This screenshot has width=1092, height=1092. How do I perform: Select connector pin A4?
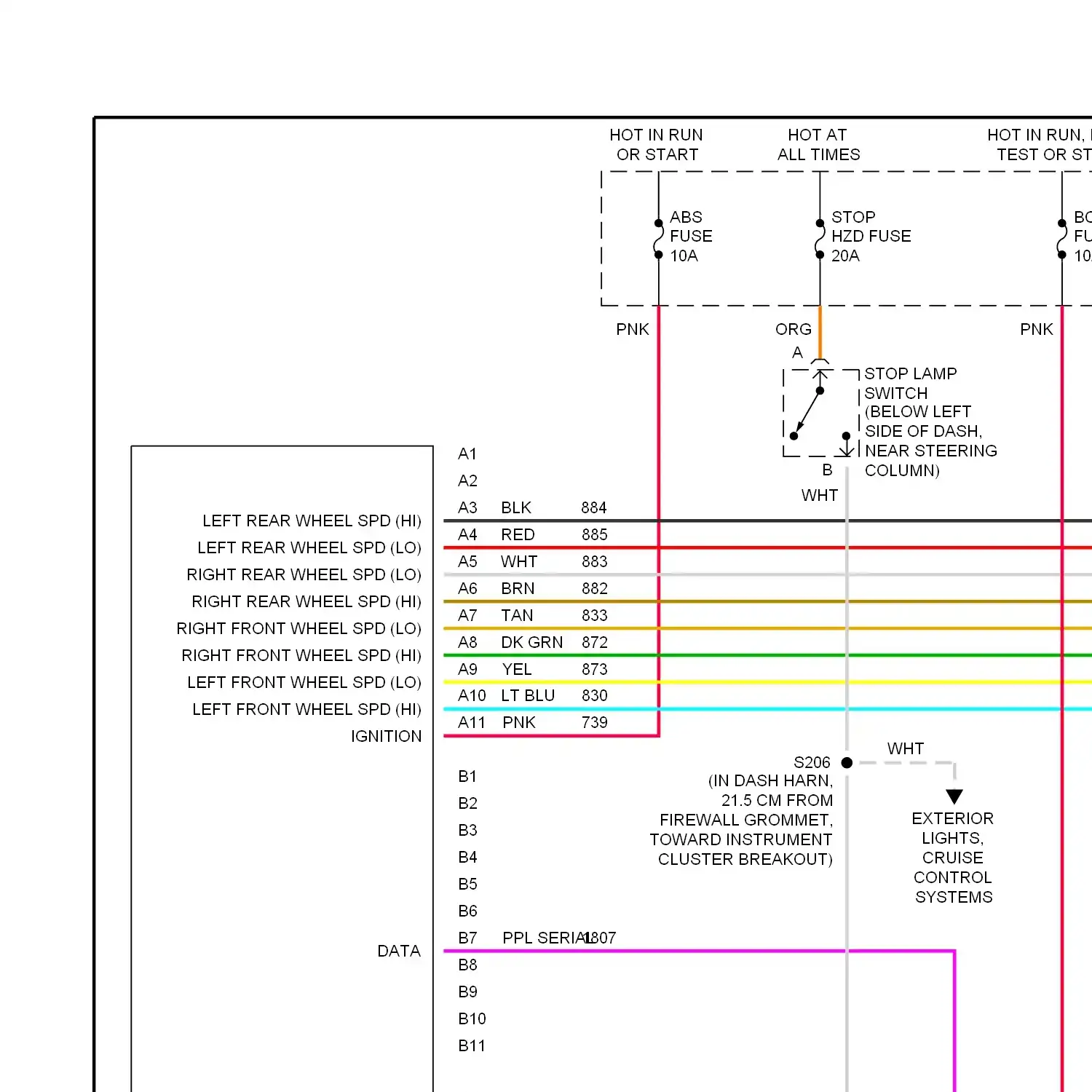pos(467,535)
